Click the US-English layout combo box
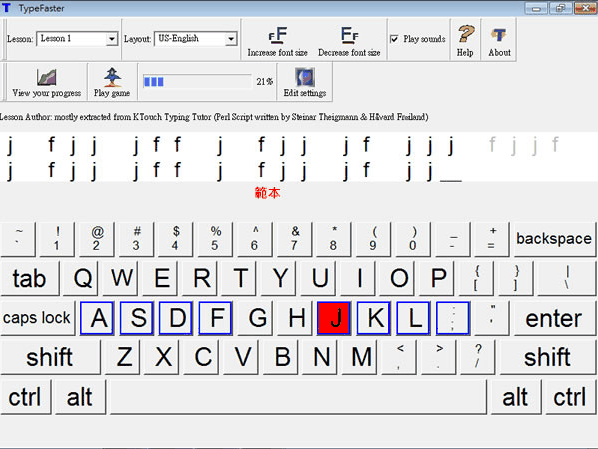Screen dimensions: 598x449 click(x=195, y=39)
